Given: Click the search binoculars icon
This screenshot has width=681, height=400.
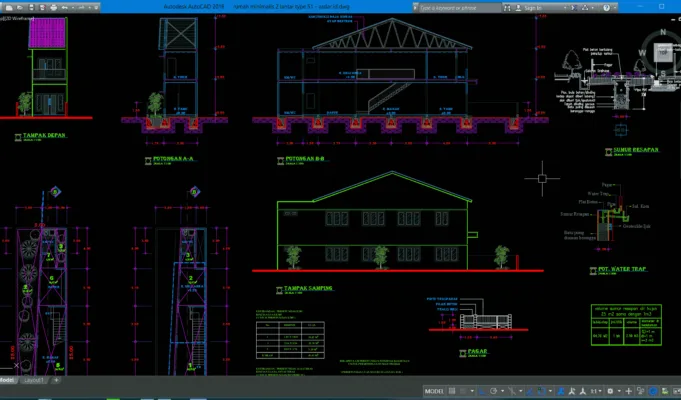Looking at the screenshot, I should 507,8.
